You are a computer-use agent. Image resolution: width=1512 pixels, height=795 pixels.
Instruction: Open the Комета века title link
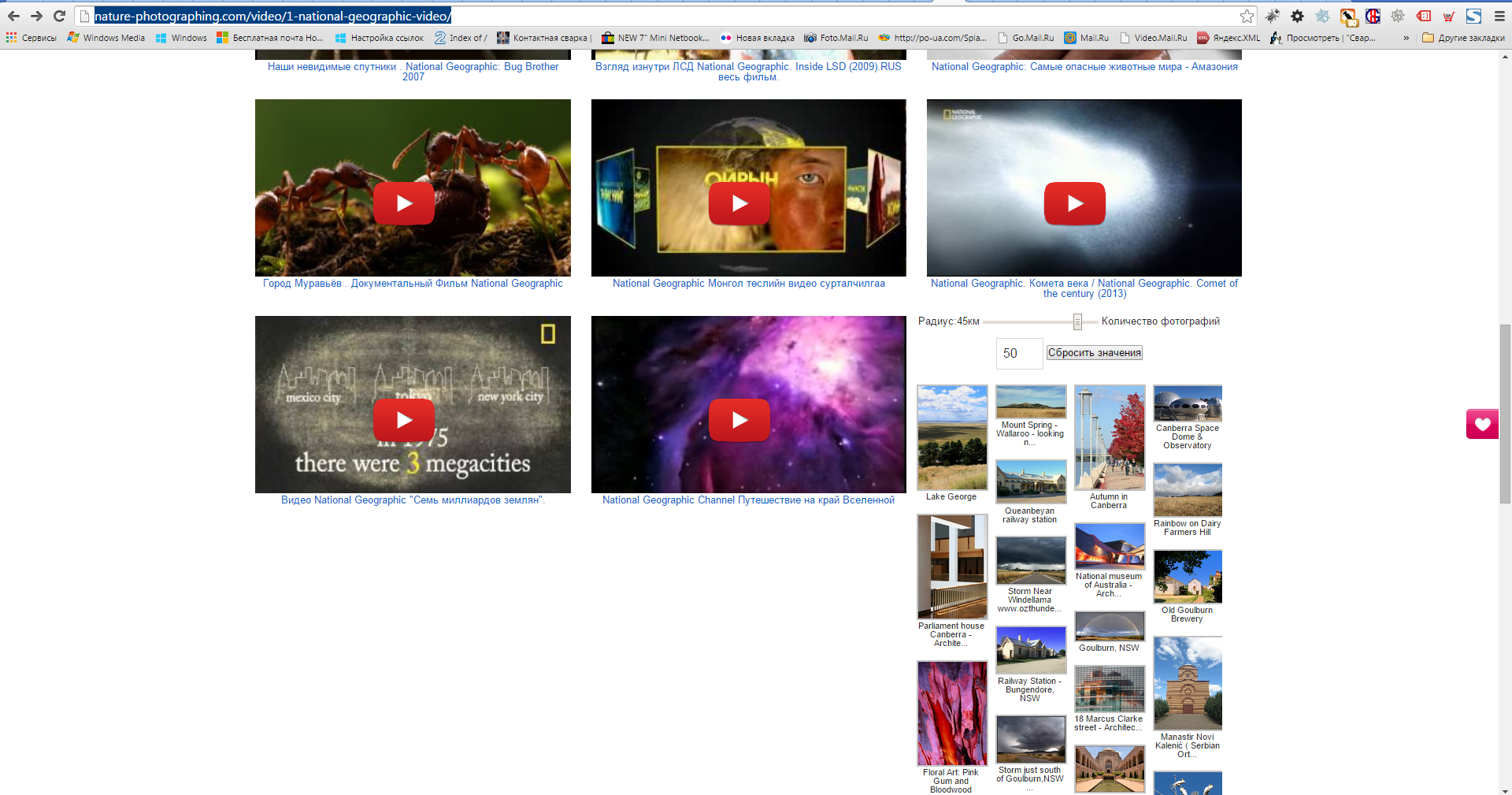pyautogui.click(x=1084, y=288)
